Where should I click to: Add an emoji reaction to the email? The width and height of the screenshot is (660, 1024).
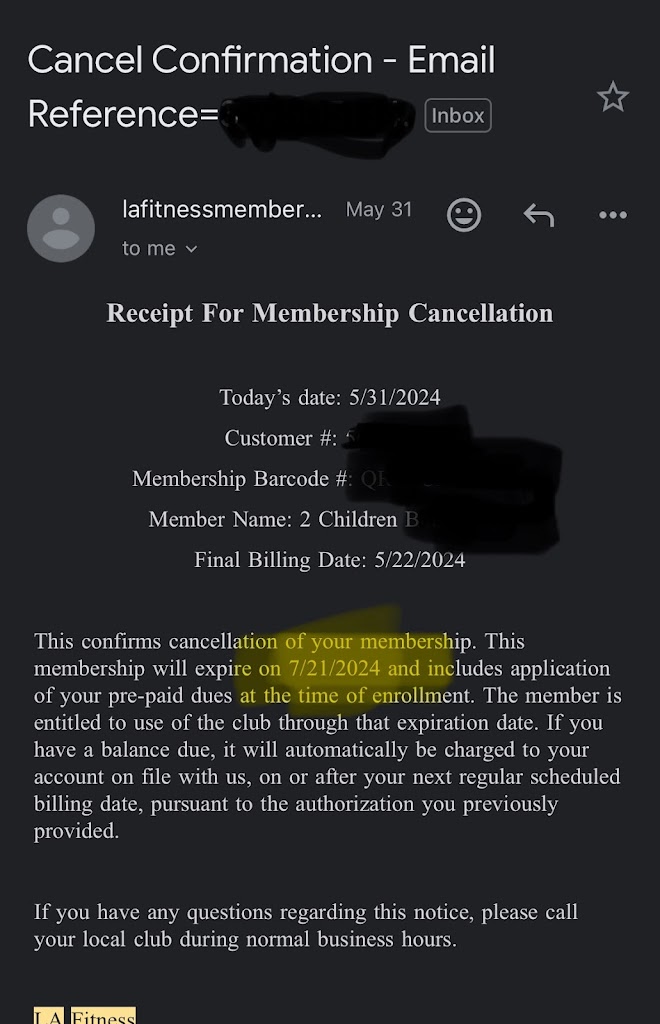(463, 215)
